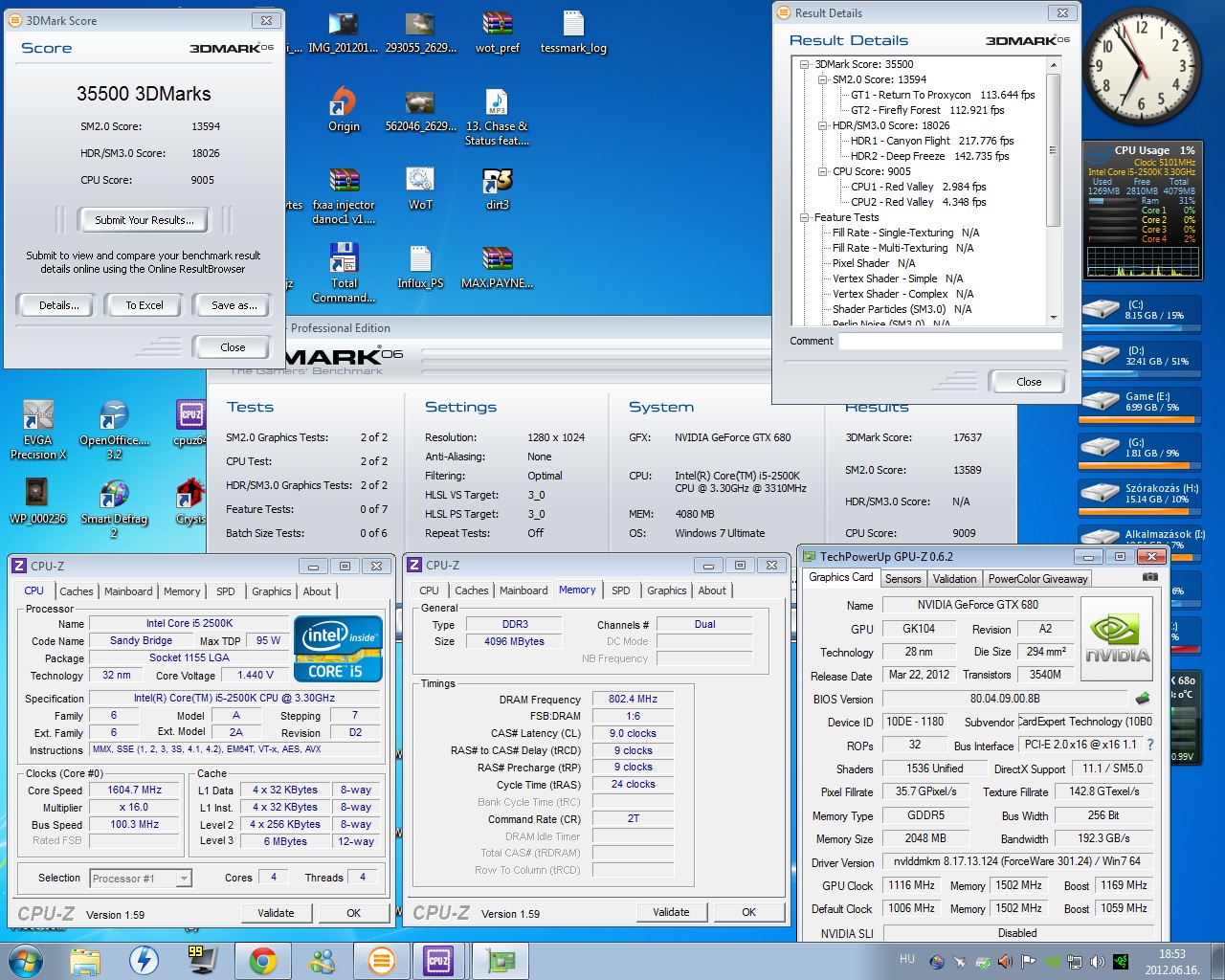The width and height of the screenshot is (1225, 980).
Task: Click the NVIDIA logo in GPU-Z
Action: coord(1117,638)
